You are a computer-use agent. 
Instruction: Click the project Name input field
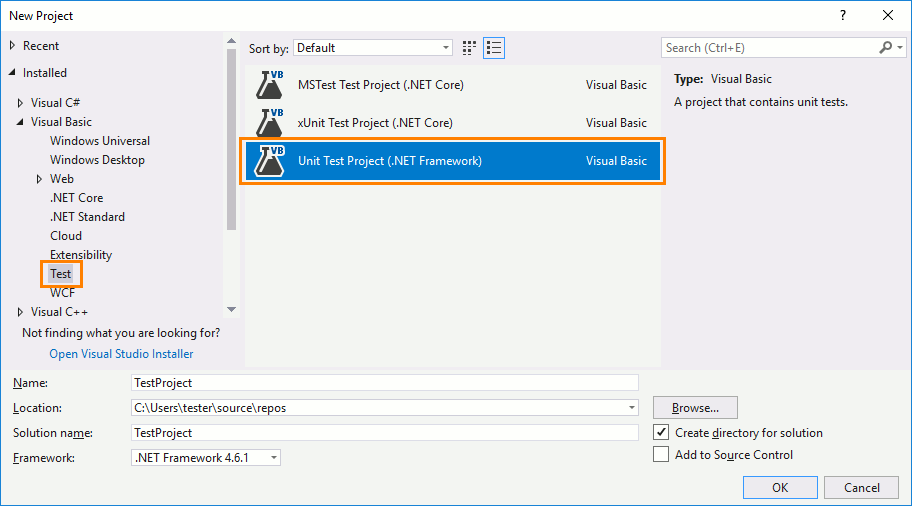384,383
